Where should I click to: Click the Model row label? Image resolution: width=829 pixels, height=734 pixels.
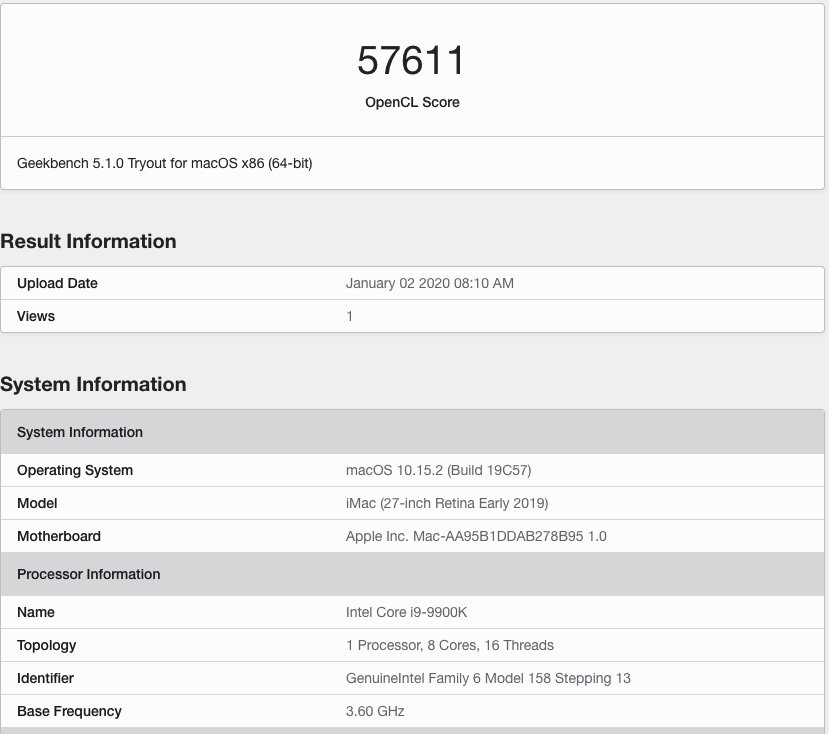[37, 503]
